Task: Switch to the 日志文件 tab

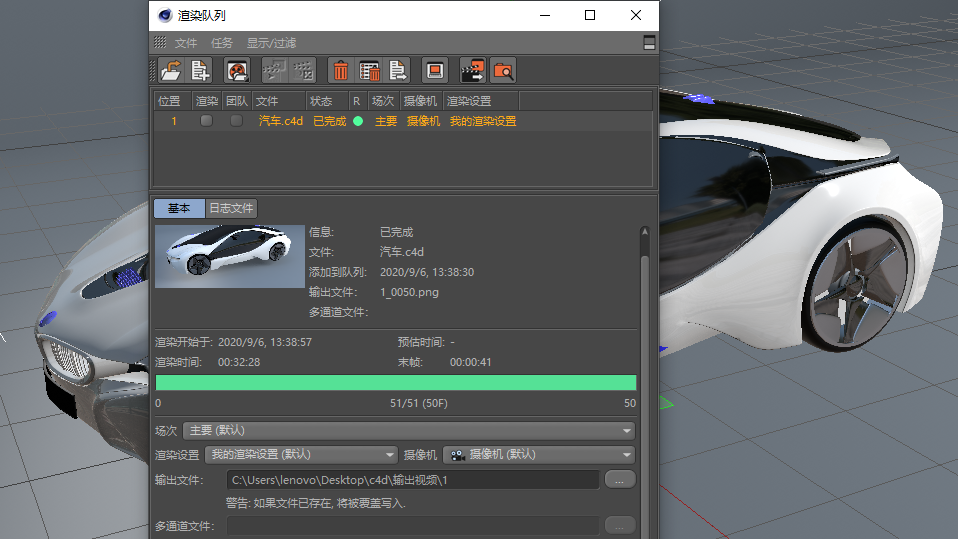Action: point(231,208)
